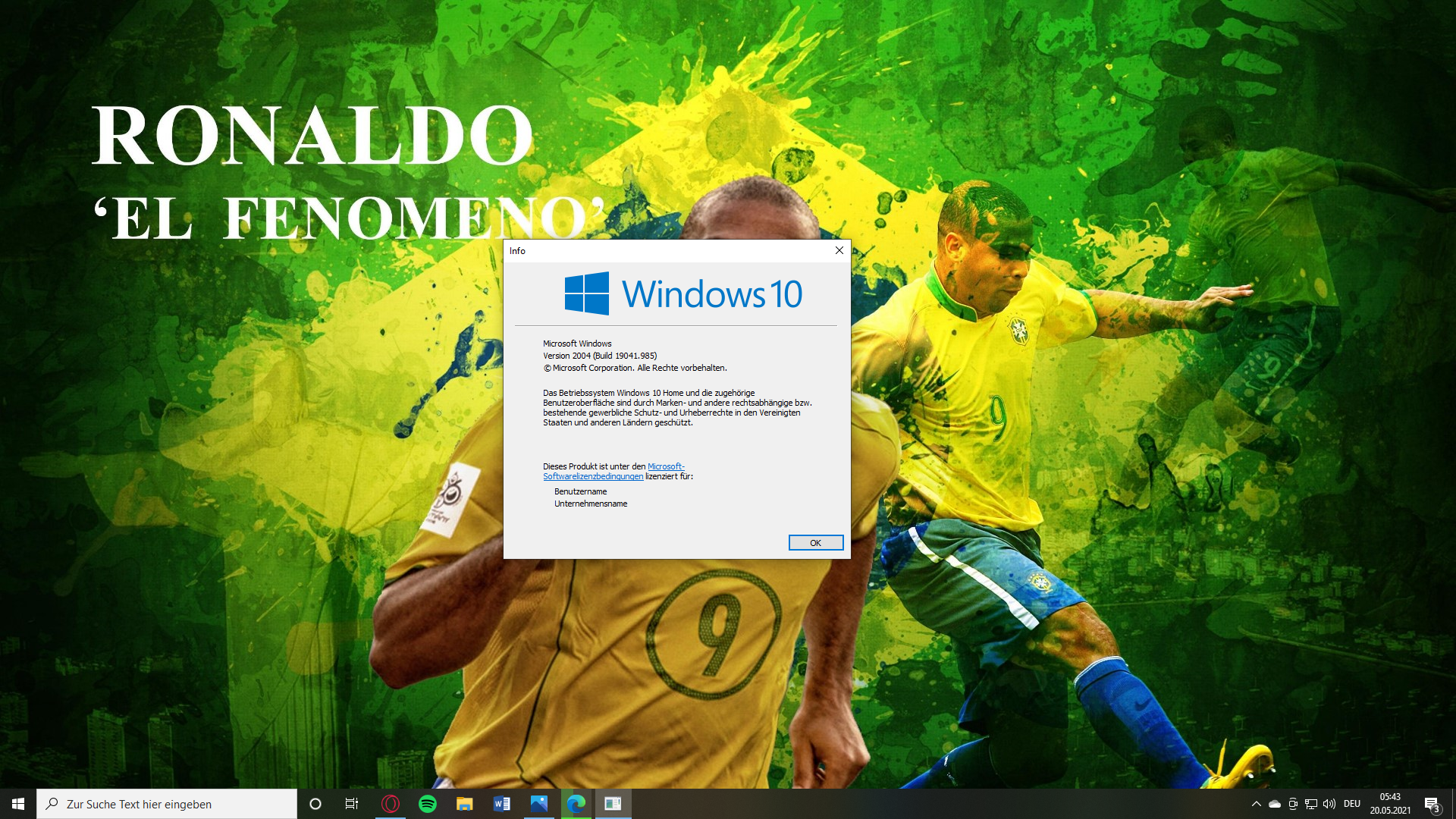
Task: Open the Photos app on taskbar
Action: coord(538,804)
